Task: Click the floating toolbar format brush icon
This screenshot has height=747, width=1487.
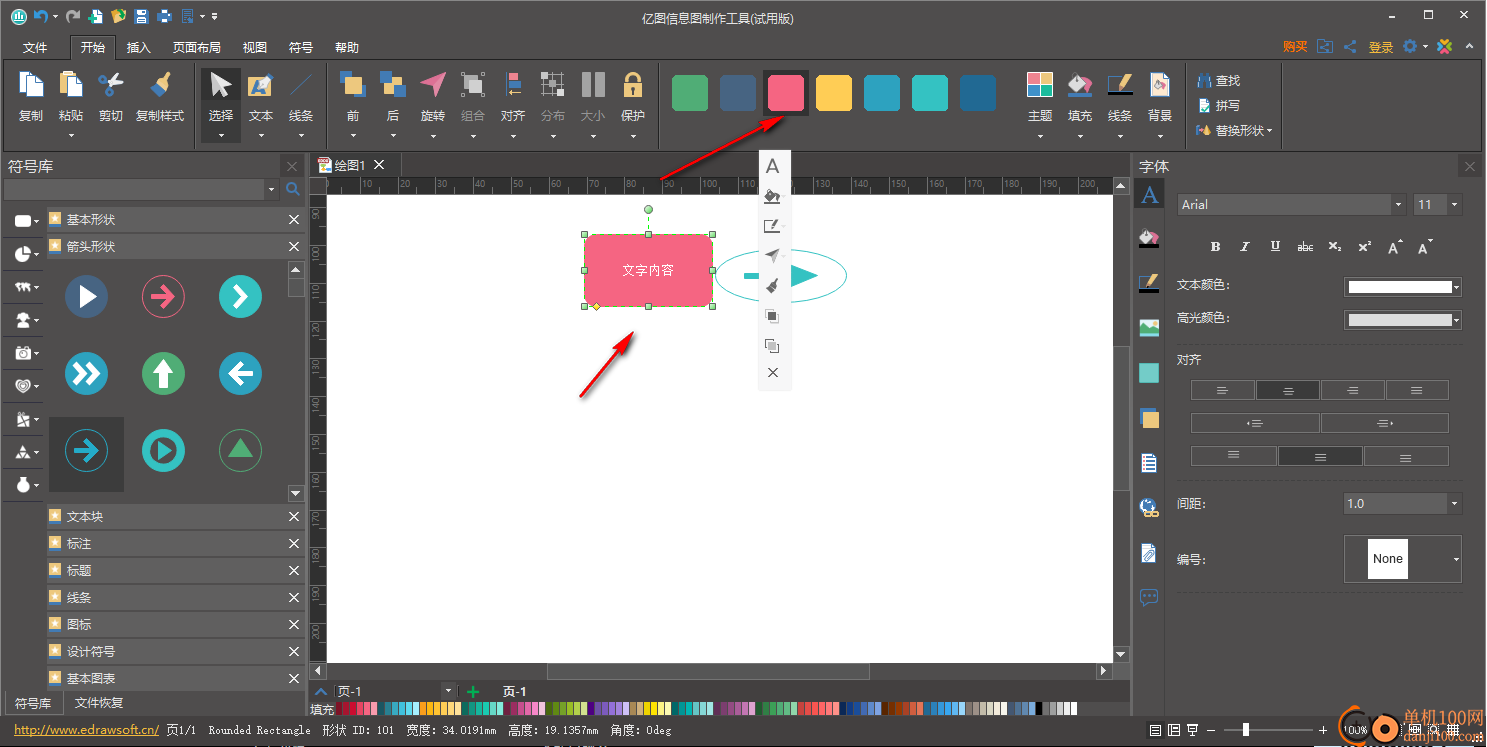Action: point(772,286)
